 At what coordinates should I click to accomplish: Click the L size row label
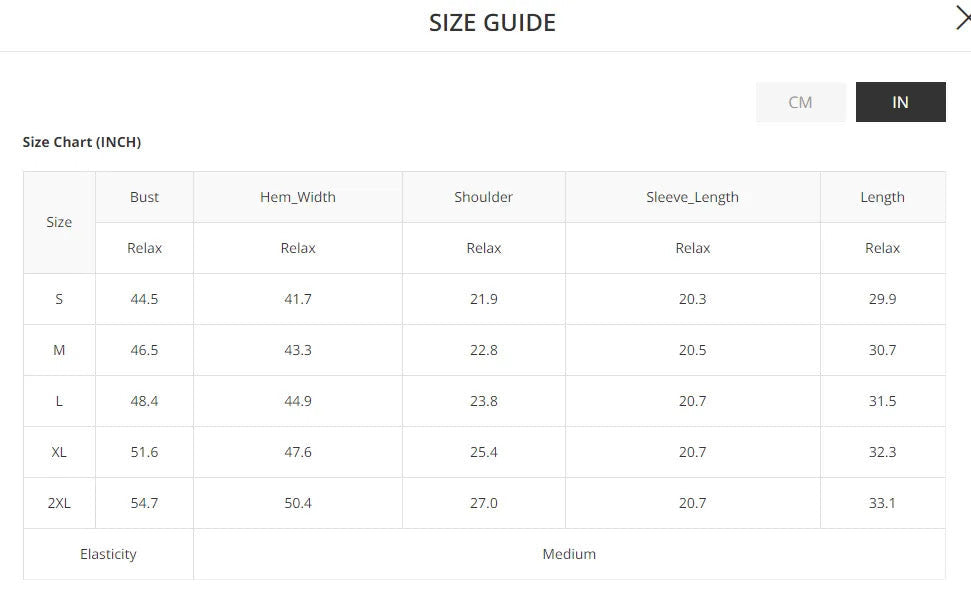[59, 401]
